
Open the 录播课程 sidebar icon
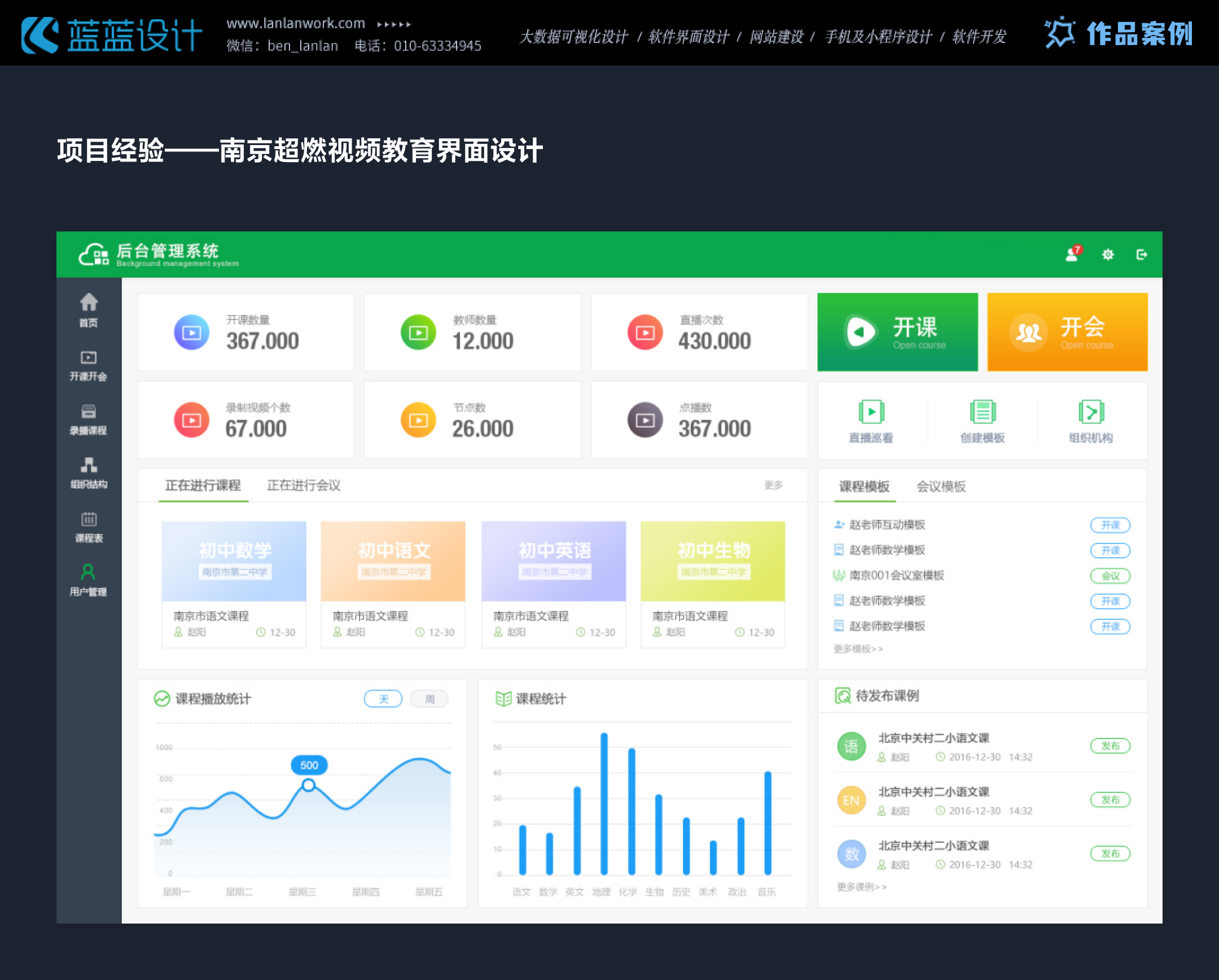(88, 412)
